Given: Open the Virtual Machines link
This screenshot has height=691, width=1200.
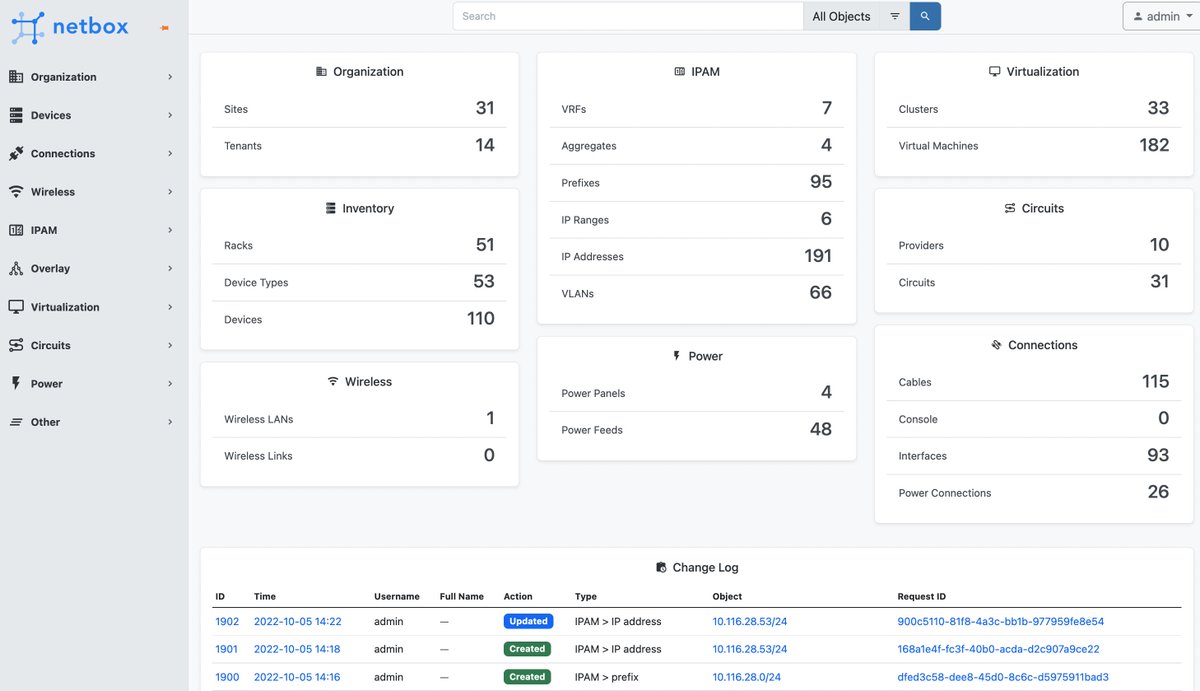Looking at the screenshot, I should point(938,146).
